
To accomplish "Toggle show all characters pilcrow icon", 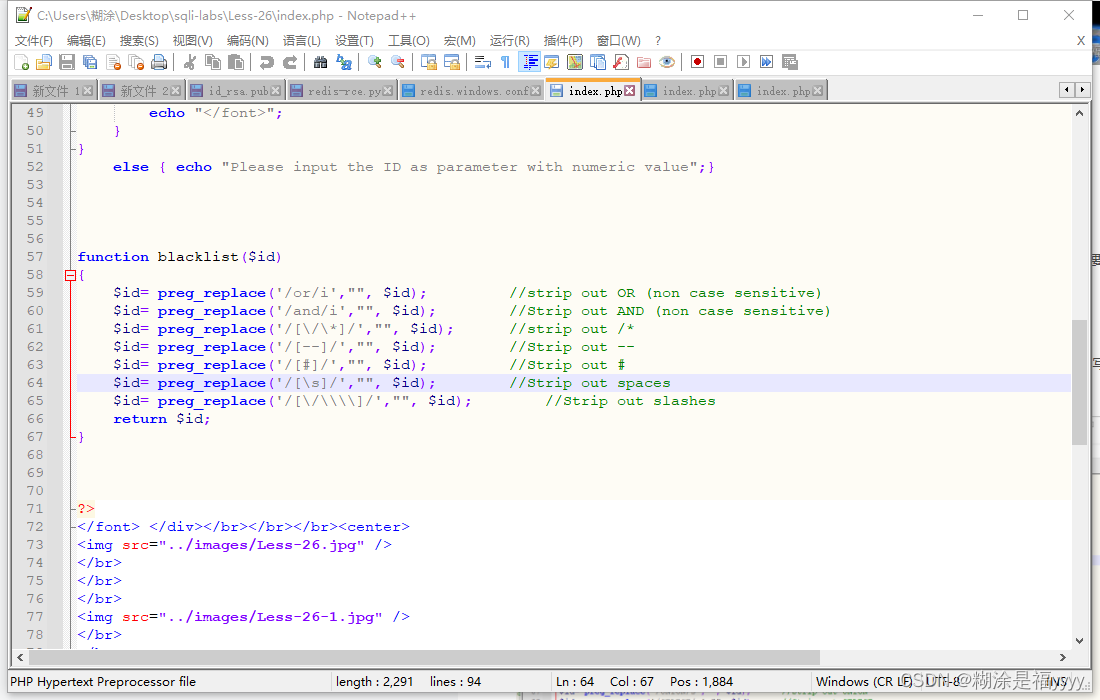I will point(505,62).
